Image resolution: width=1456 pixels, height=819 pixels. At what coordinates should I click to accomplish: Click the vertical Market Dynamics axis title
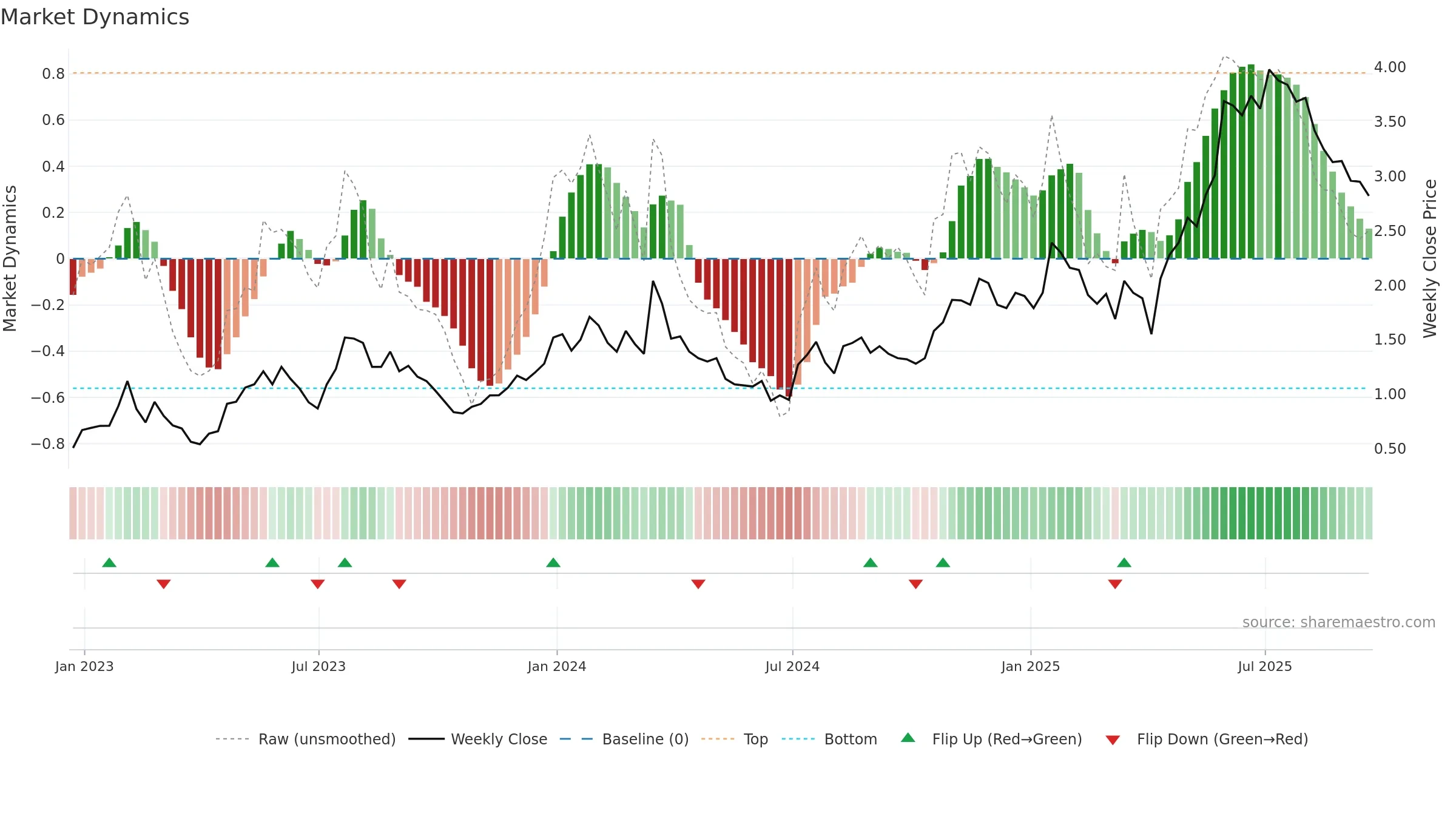pos(10,258)
